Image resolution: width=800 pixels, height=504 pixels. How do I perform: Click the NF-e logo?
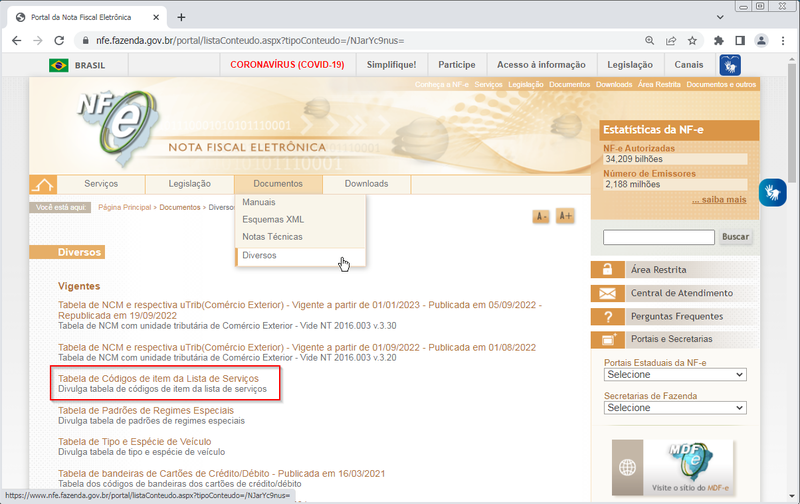tap(119, 128)
